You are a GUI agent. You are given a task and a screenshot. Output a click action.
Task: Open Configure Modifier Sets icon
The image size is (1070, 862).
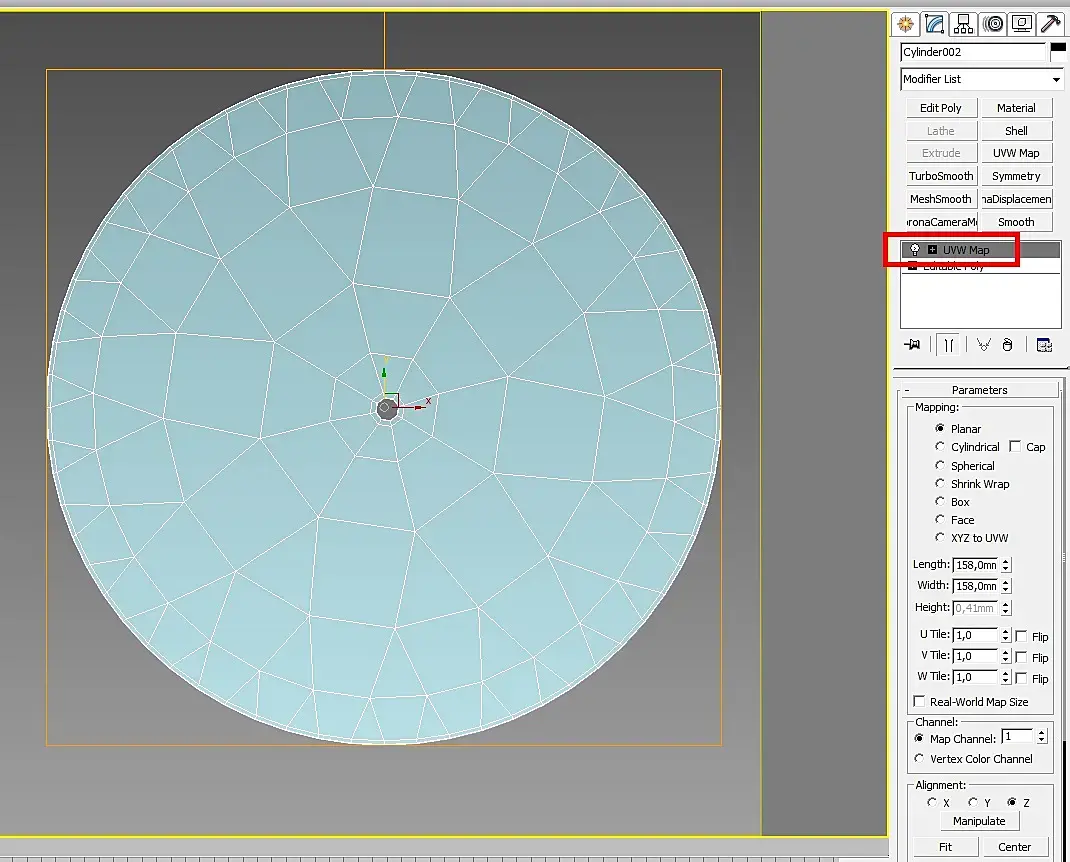[1044, 345]
